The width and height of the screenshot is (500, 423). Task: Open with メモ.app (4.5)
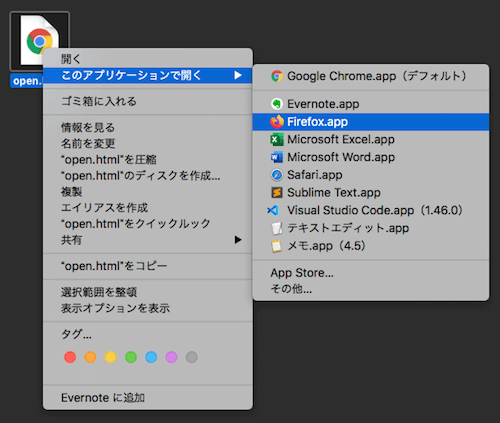[371, 246]
